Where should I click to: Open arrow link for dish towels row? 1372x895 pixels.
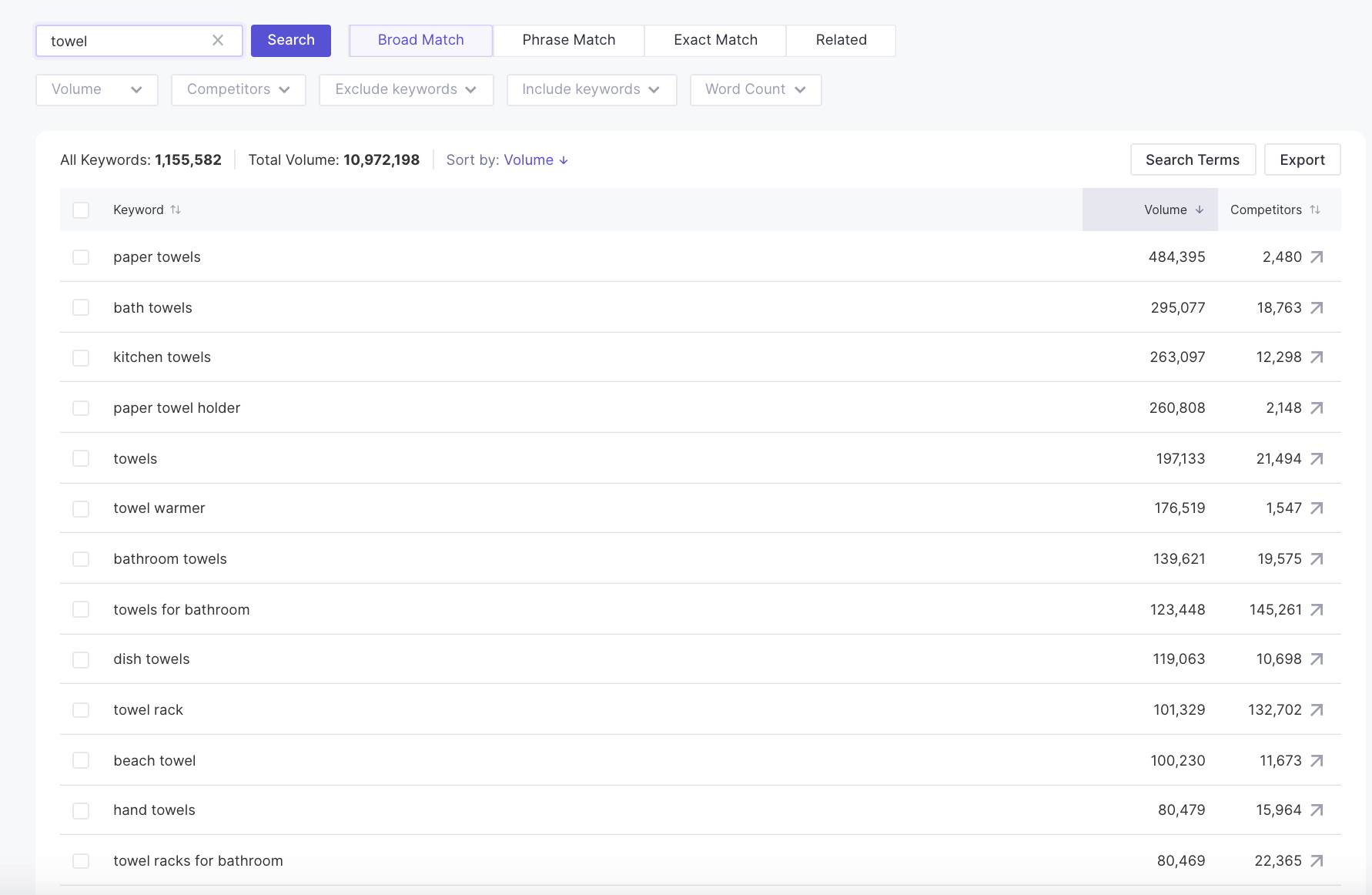(1317, 659)
